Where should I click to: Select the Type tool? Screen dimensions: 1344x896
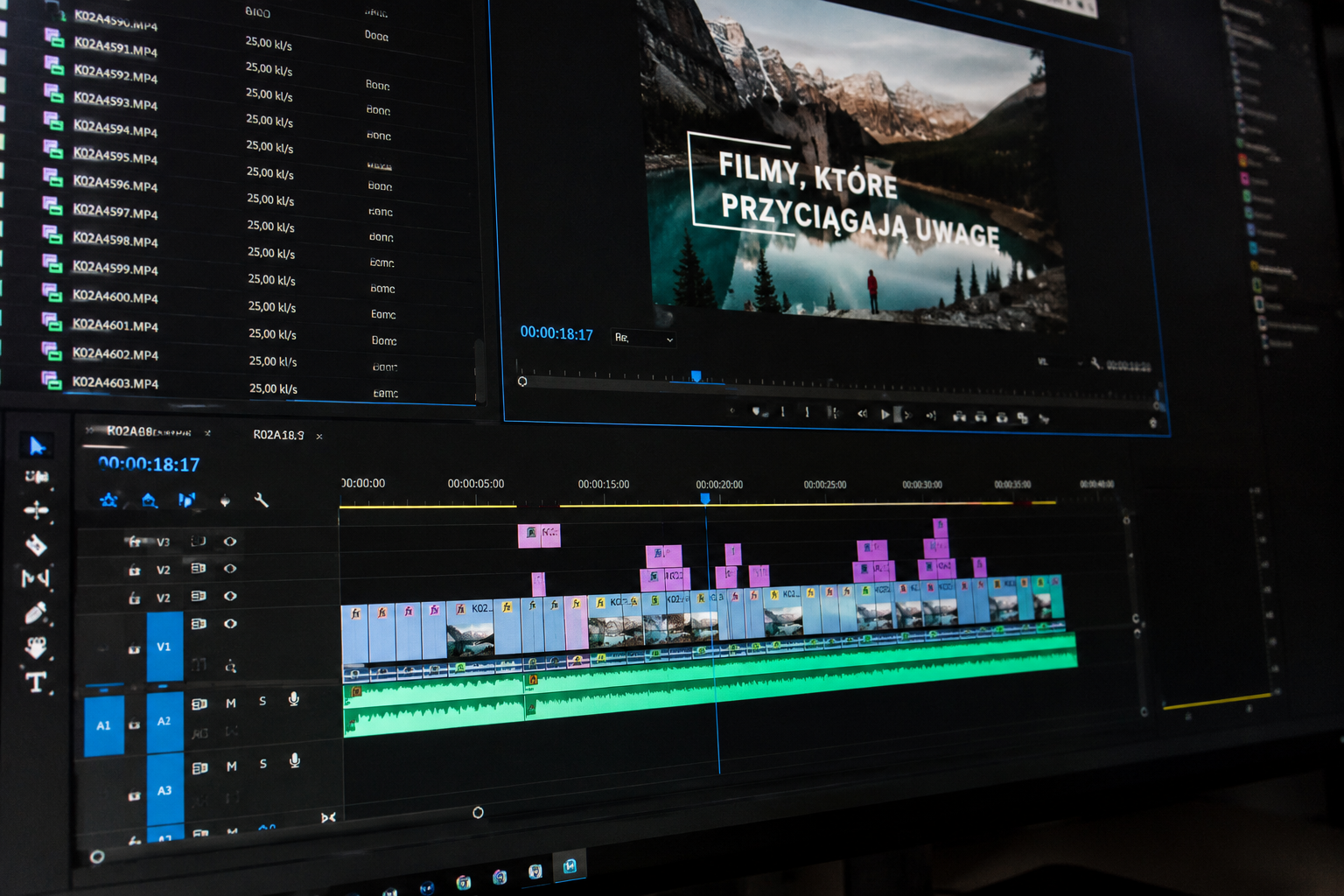pos(36,682)
